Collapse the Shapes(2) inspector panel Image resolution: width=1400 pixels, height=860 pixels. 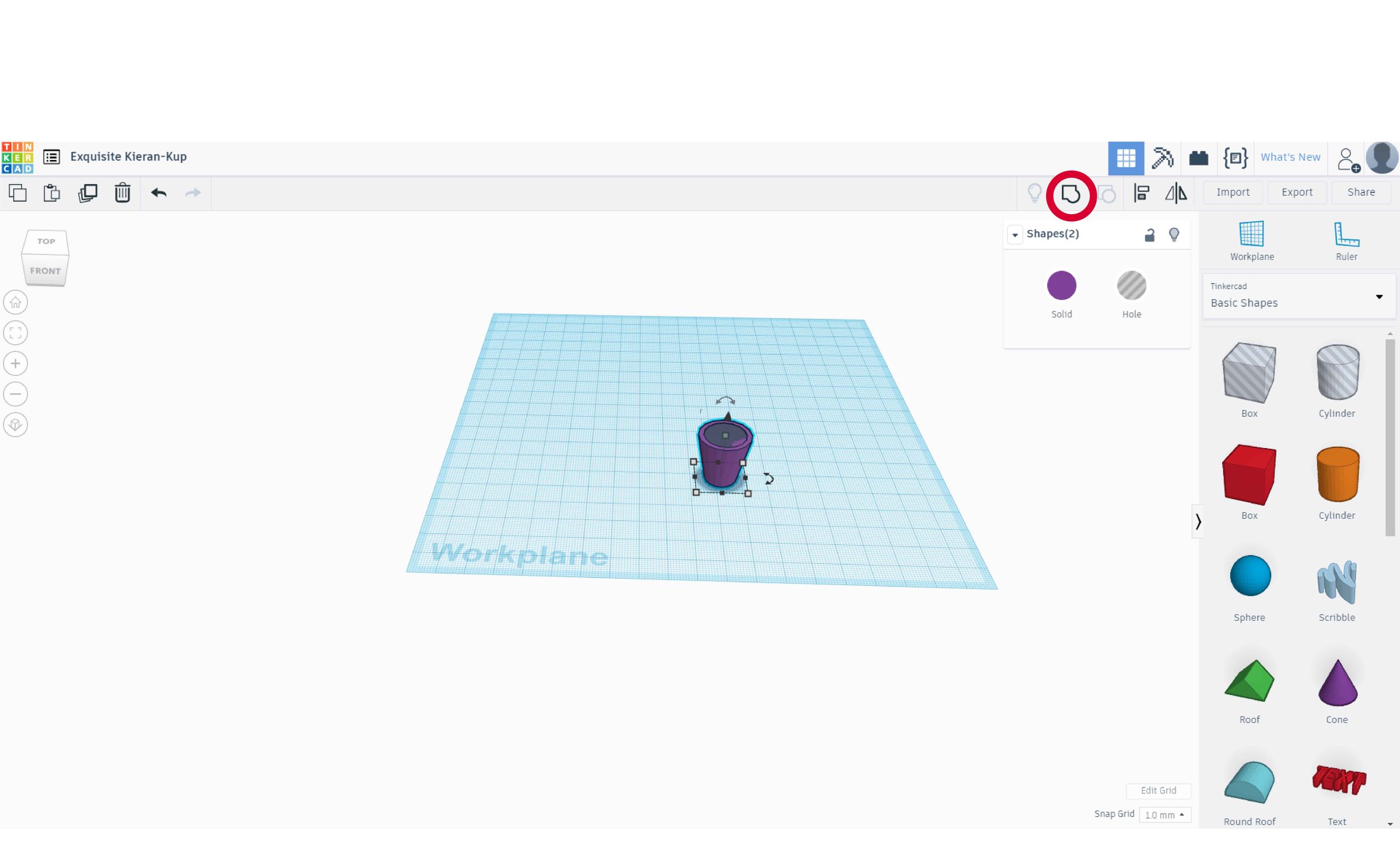point(1016,234)
